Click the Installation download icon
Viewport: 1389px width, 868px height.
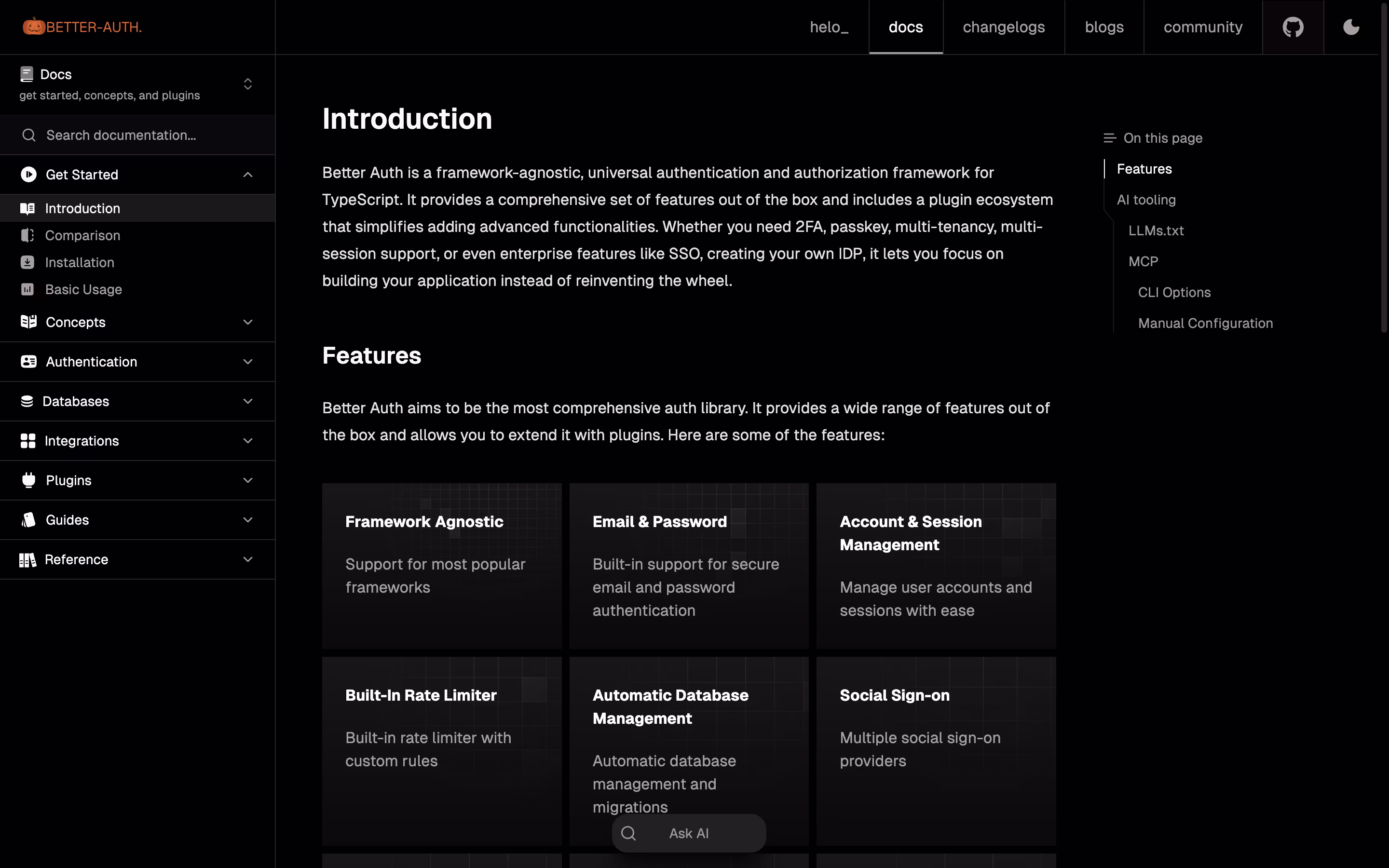[x=27, y=262]
